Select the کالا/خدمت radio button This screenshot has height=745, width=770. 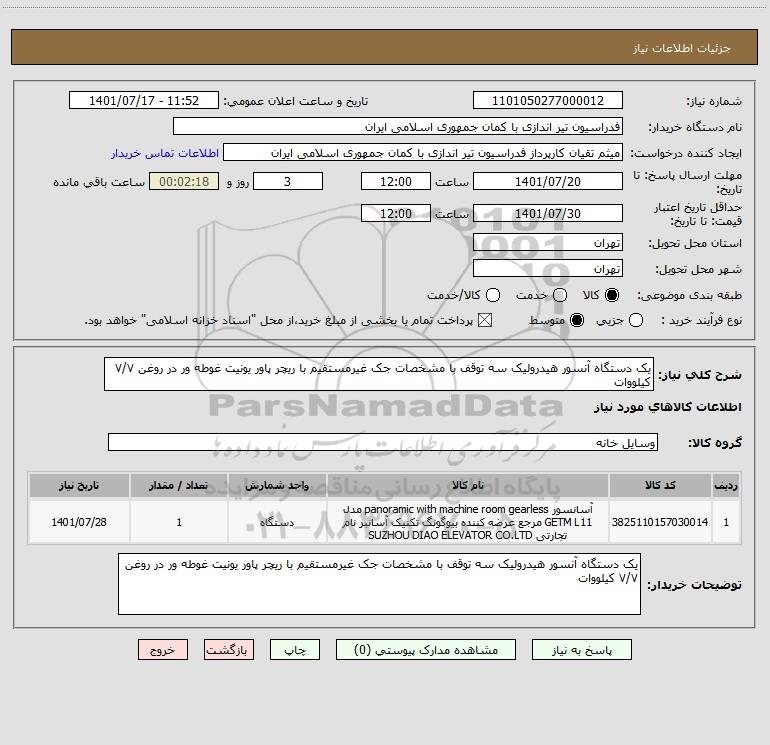[493, 295]
